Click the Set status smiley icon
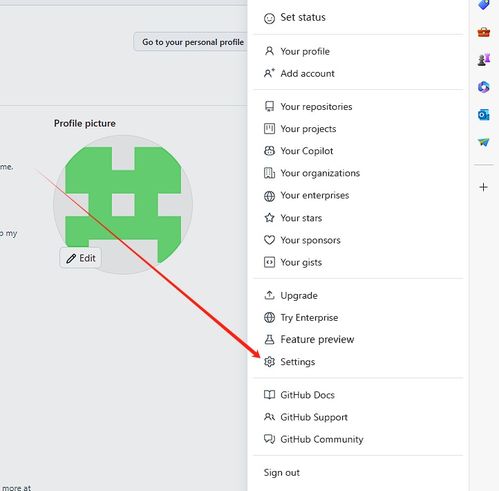499x491 pixels. 269,18
